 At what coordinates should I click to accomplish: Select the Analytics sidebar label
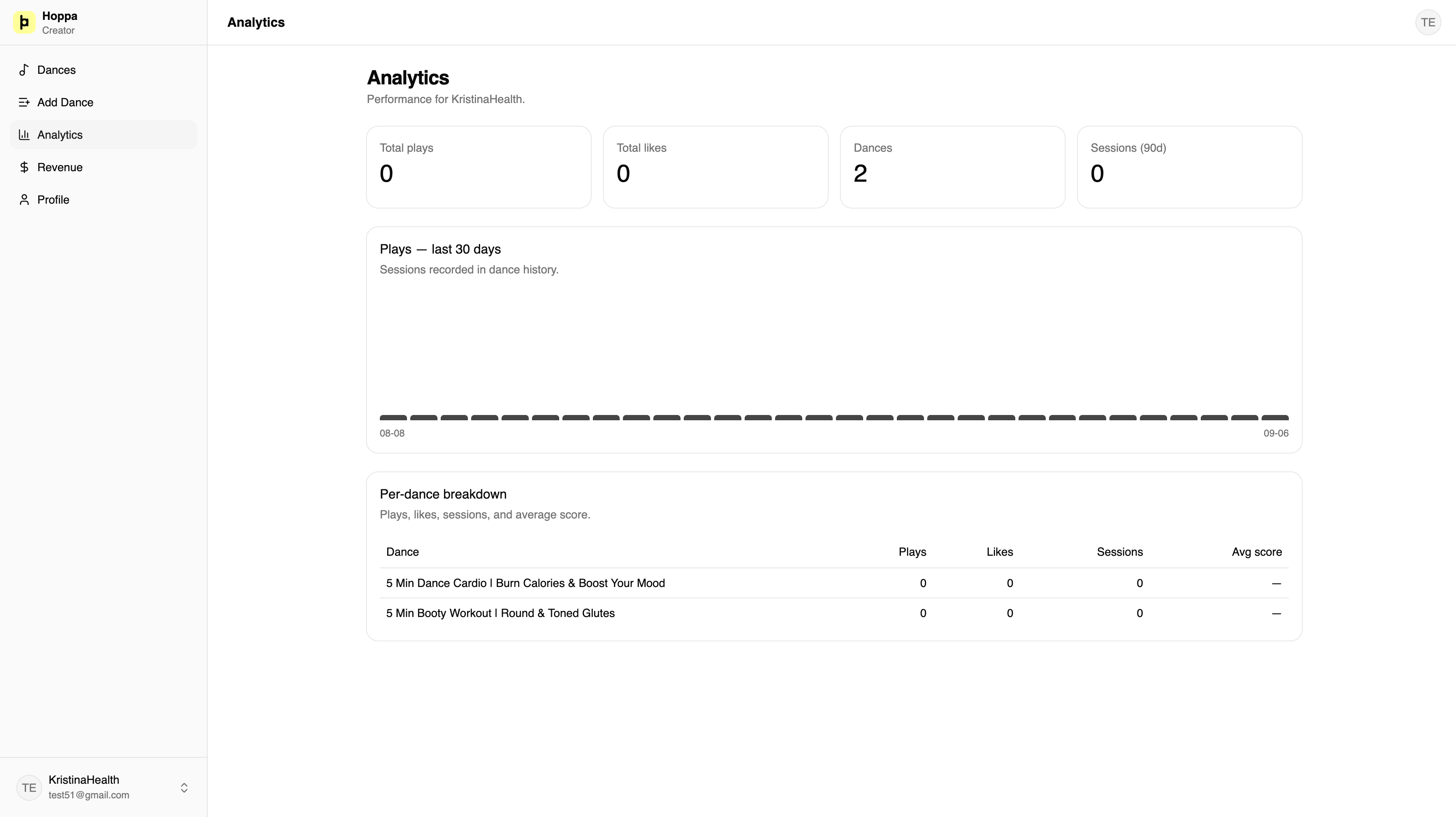click(x=60, y=134)
